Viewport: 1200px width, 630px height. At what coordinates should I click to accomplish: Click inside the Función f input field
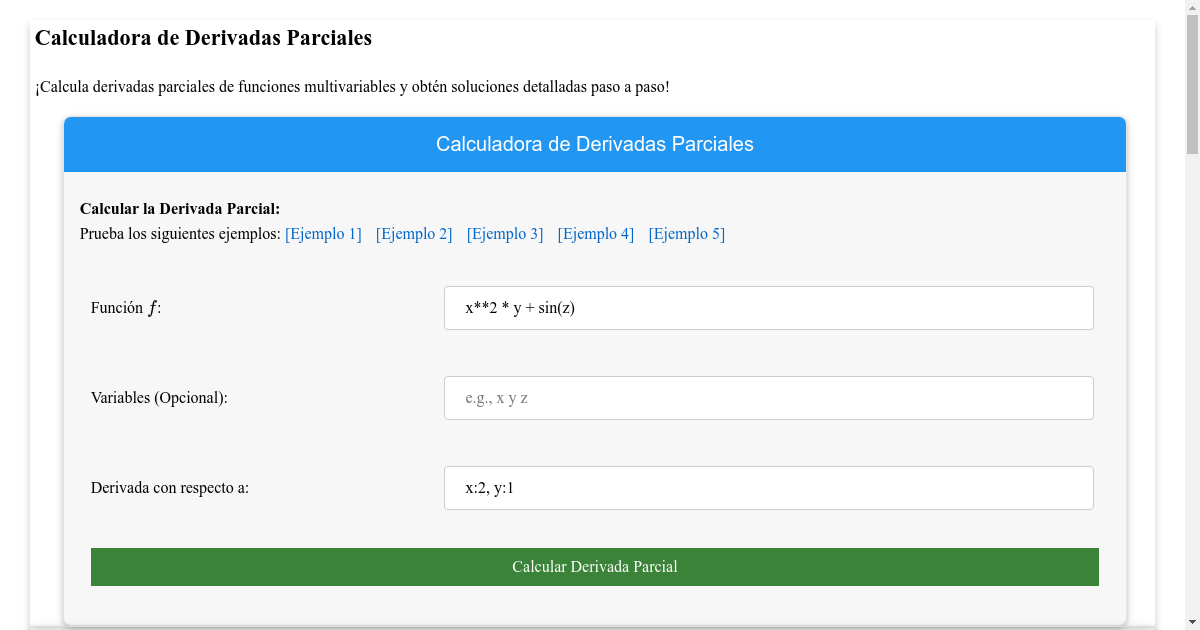[x=768, y=307]
